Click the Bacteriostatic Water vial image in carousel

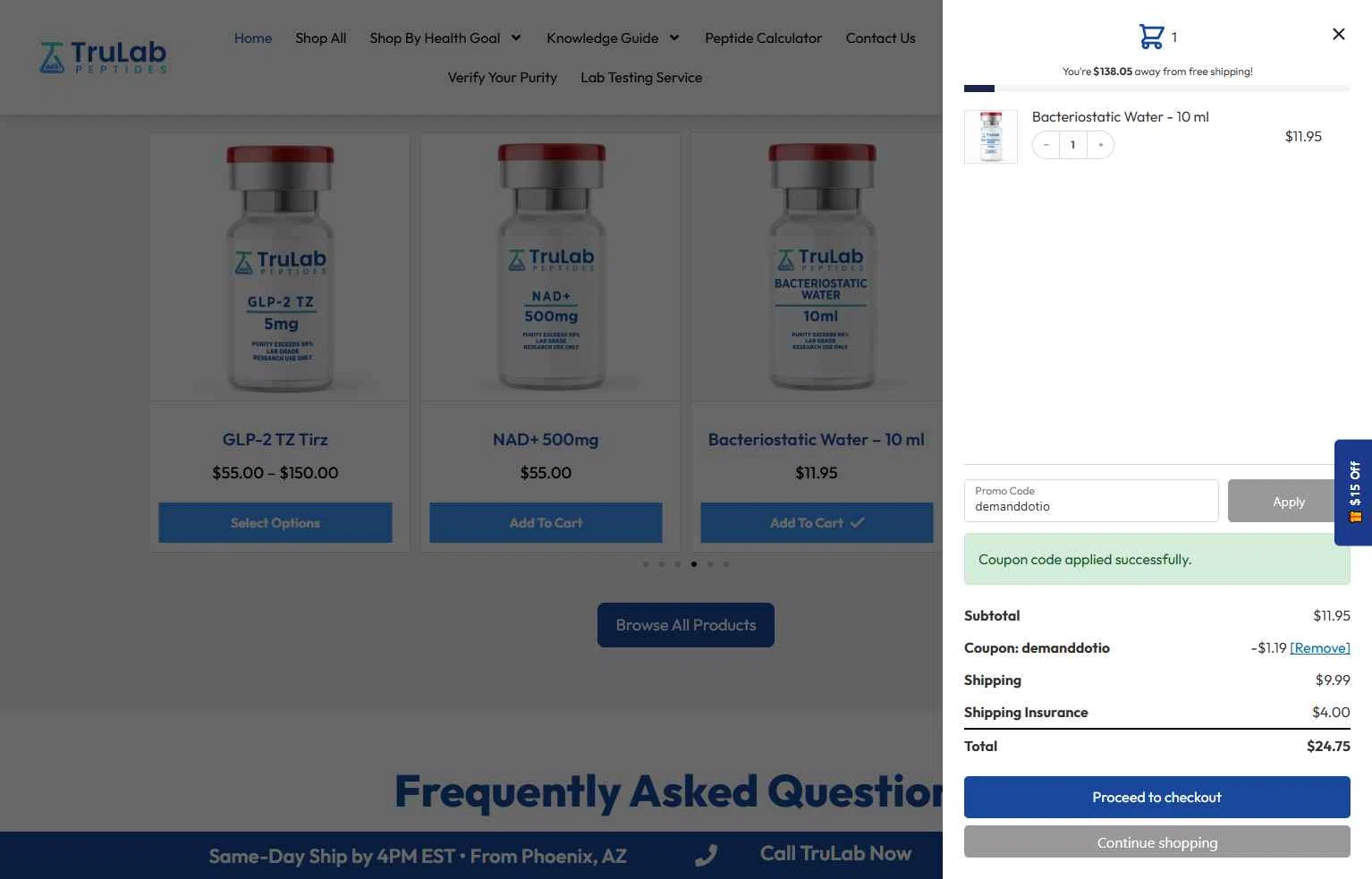pos(817,267)
